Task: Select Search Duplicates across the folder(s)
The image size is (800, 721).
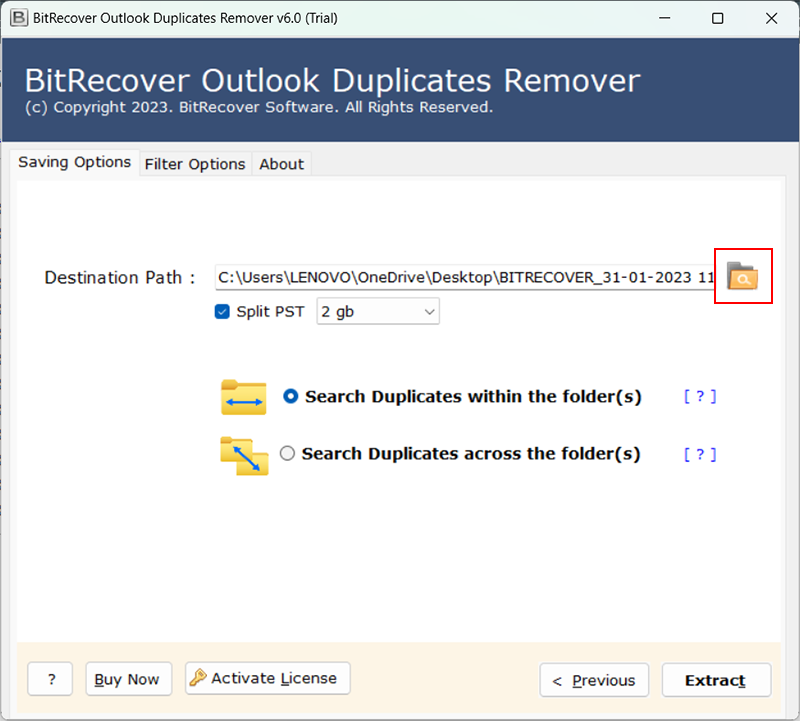Action: pyautogui.click(x=288, y=454)
